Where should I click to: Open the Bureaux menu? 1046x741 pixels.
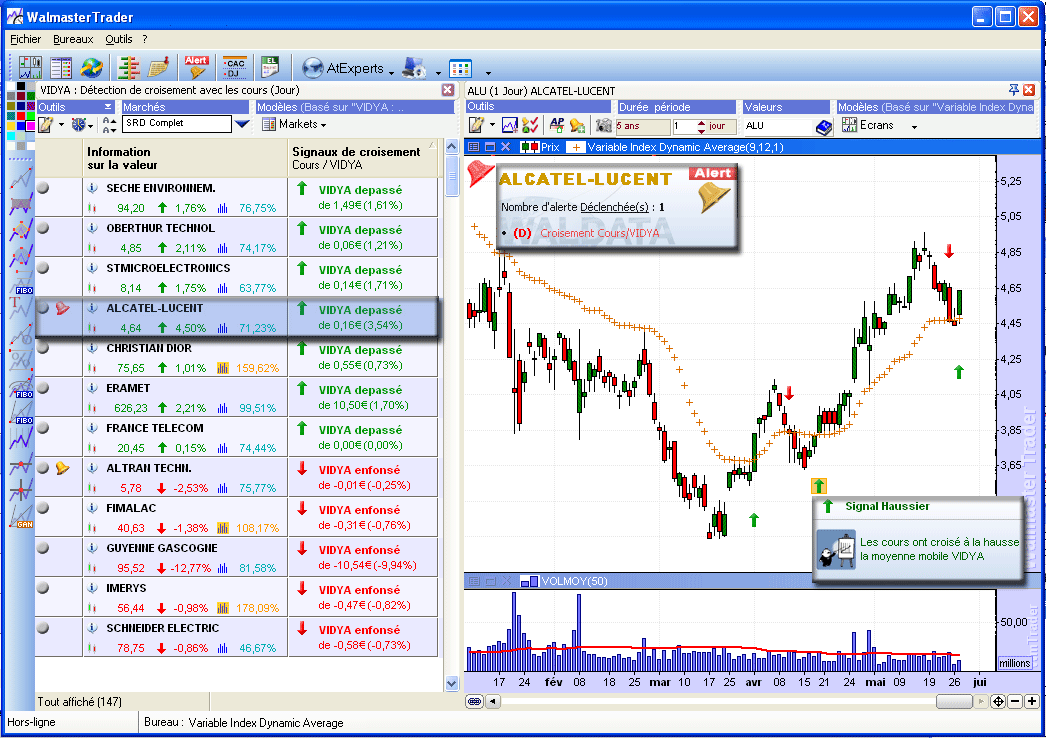(73, 39)
